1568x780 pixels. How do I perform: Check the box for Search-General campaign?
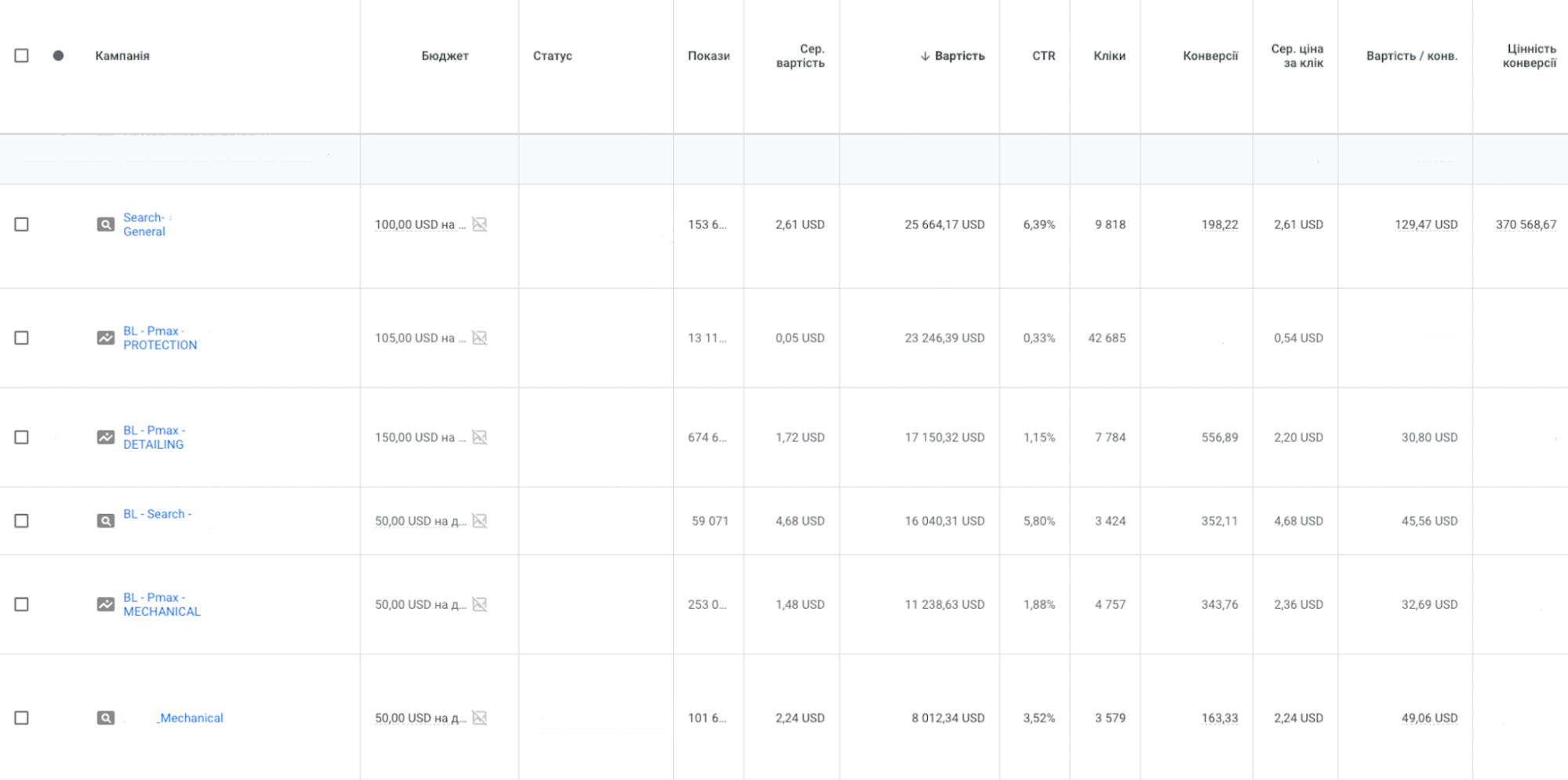point(22,224)
